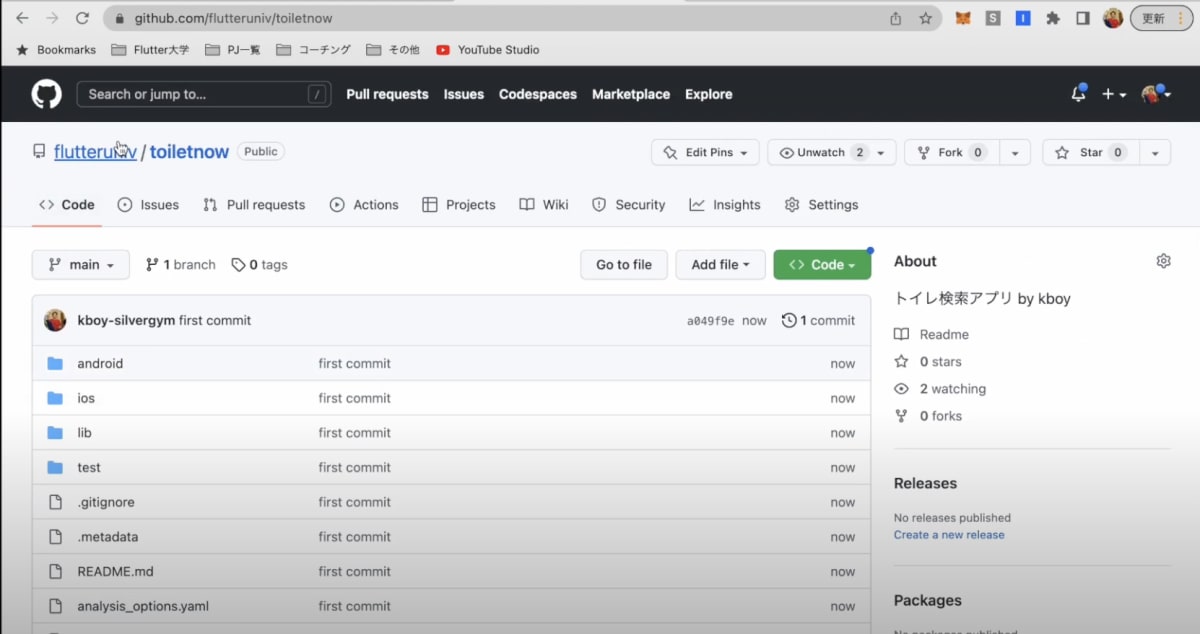Click the blue I extension icon
The width and height of the screenshot is (1200, 634).
point(1022,18)
